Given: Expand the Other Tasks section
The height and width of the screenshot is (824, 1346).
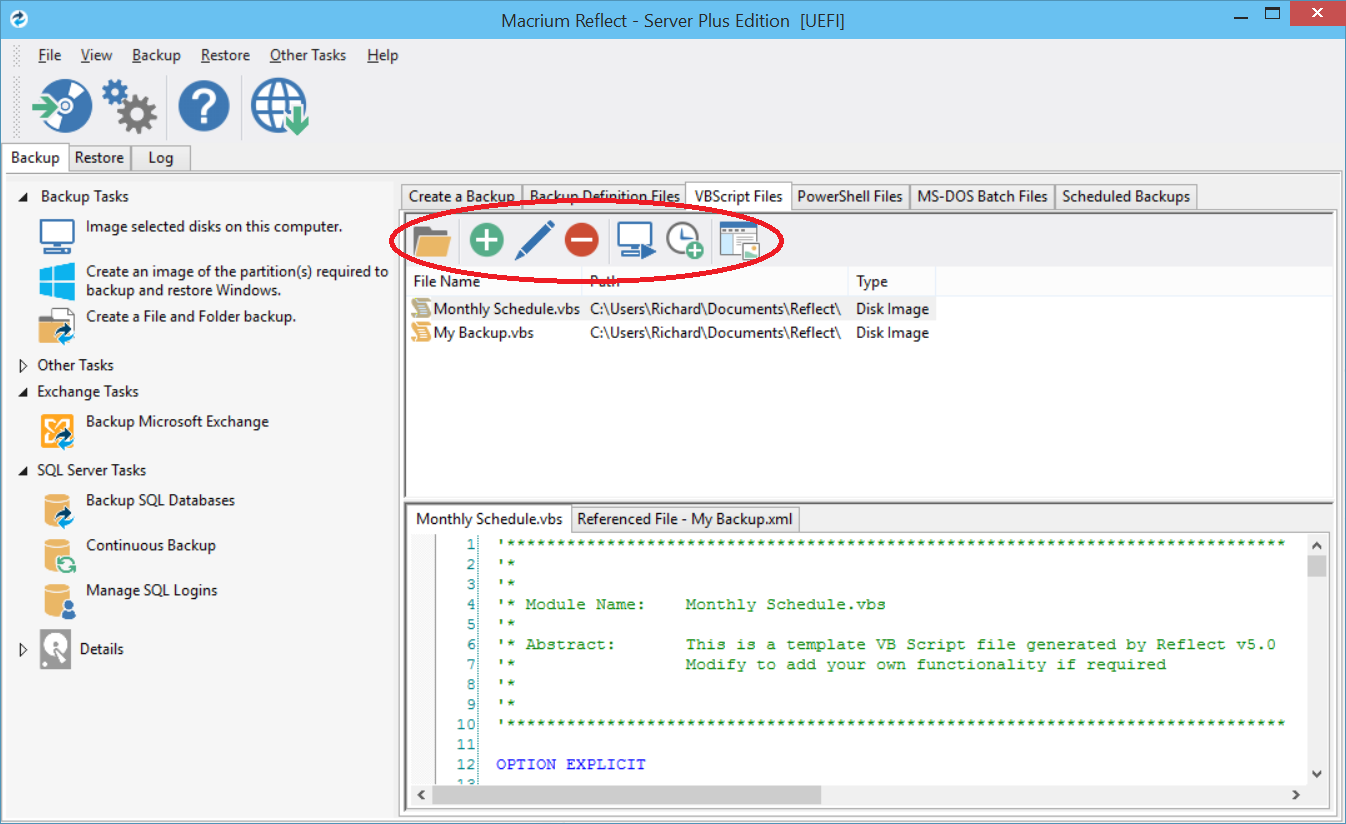Looking at the screenshot, I should pyautogui.click(x=24, y=365).
